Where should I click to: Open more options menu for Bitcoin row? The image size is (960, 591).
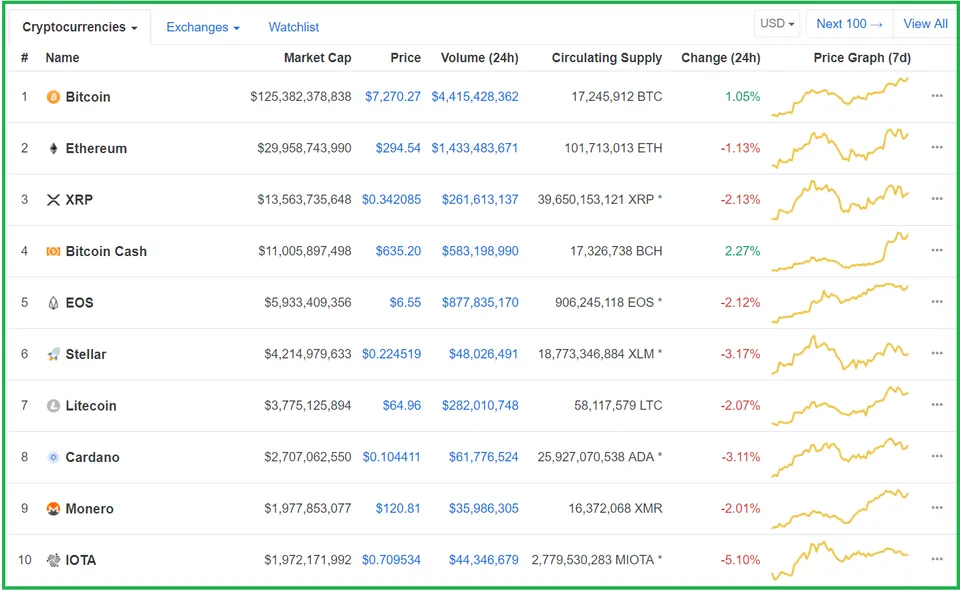pos(937,96)
